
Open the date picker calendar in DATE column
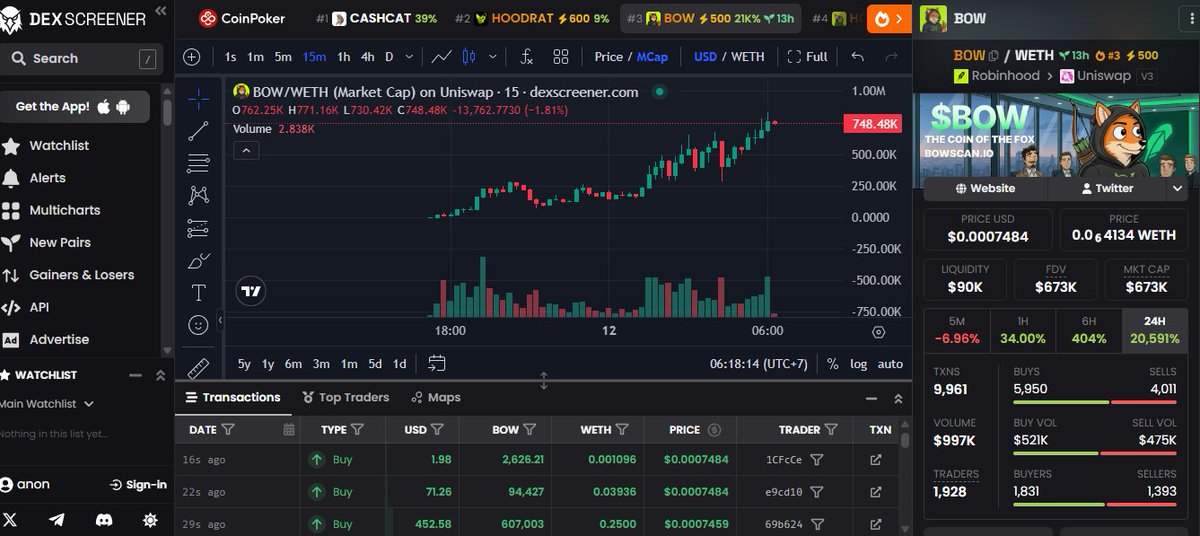click(289, 430)
